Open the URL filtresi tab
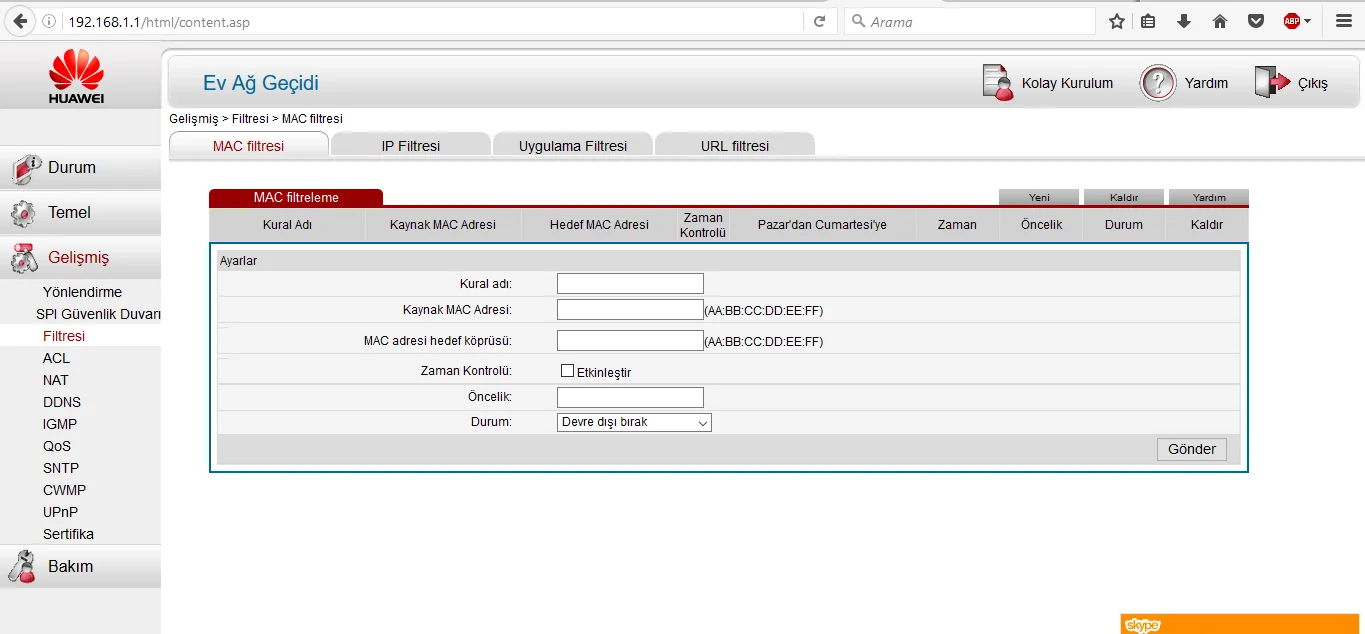 pos(734,146)
